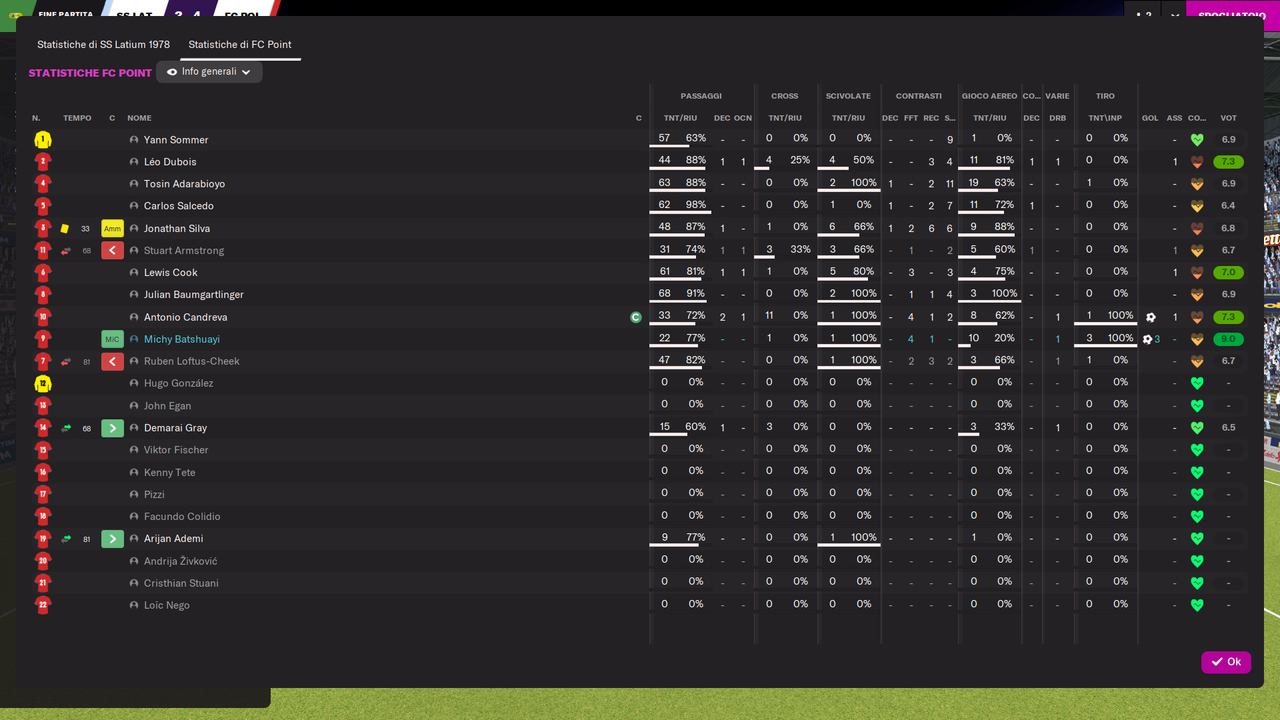Sort by the VOT rating column header
The image size is (1280, 720).
[x=1228, y=118]
